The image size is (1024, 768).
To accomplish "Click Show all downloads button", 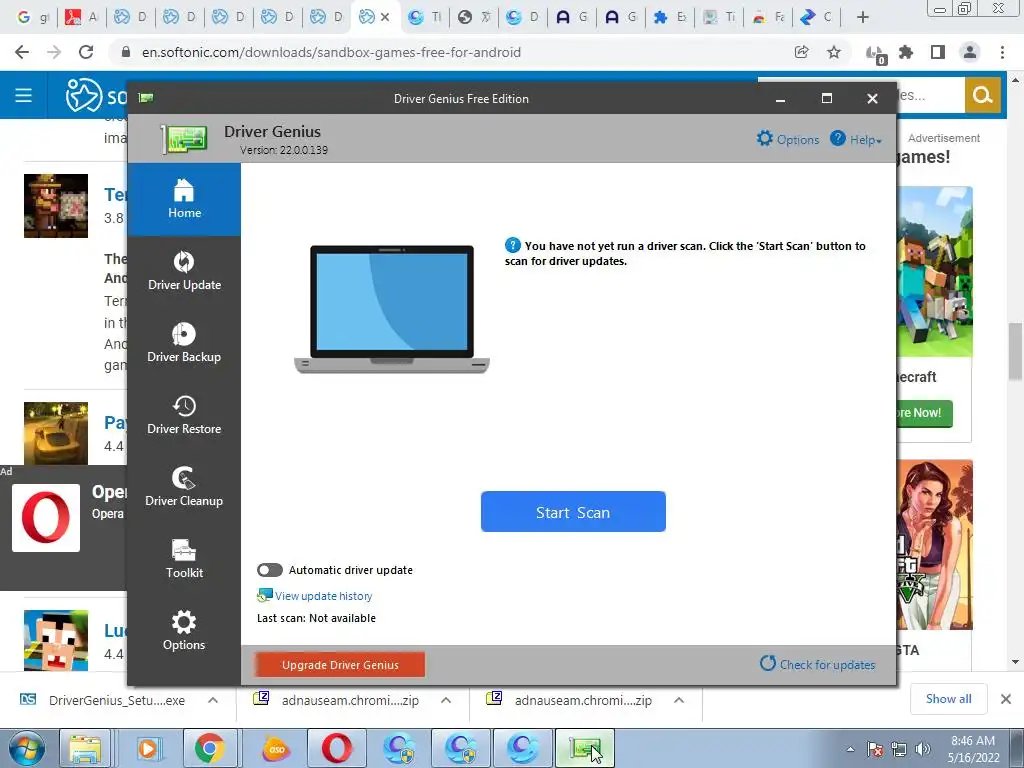I will (948, 699).
